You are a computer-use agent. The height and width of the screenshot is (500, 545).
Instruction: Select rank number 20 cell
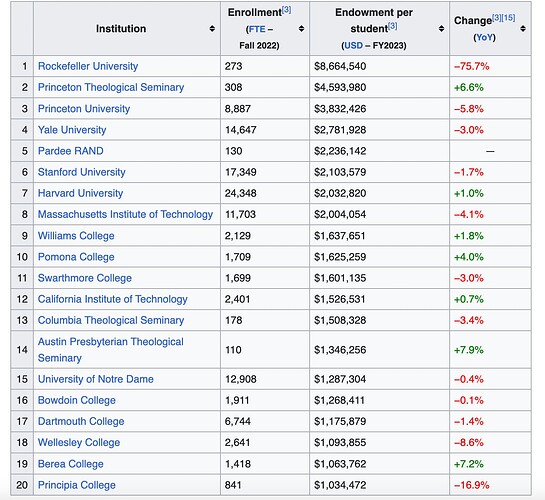point(22,485)
